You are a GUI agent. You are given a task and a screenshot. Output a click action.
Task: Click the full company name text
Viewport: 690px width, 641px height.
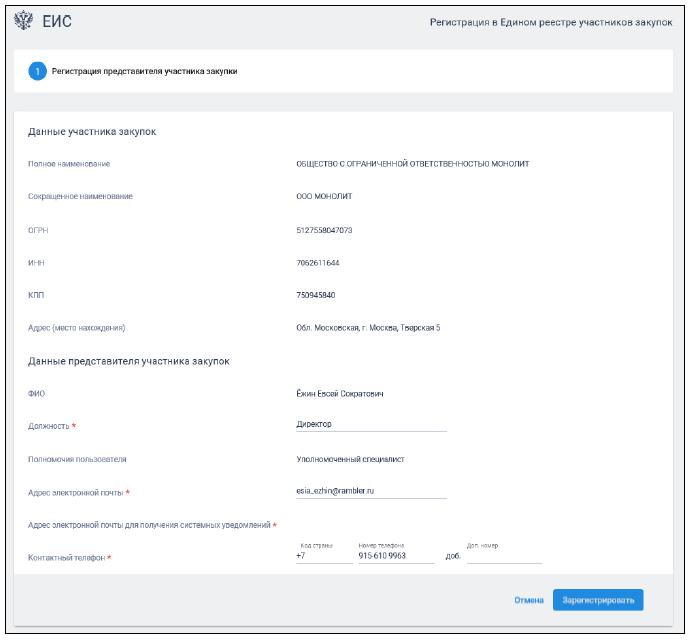(x=413, y=164)
